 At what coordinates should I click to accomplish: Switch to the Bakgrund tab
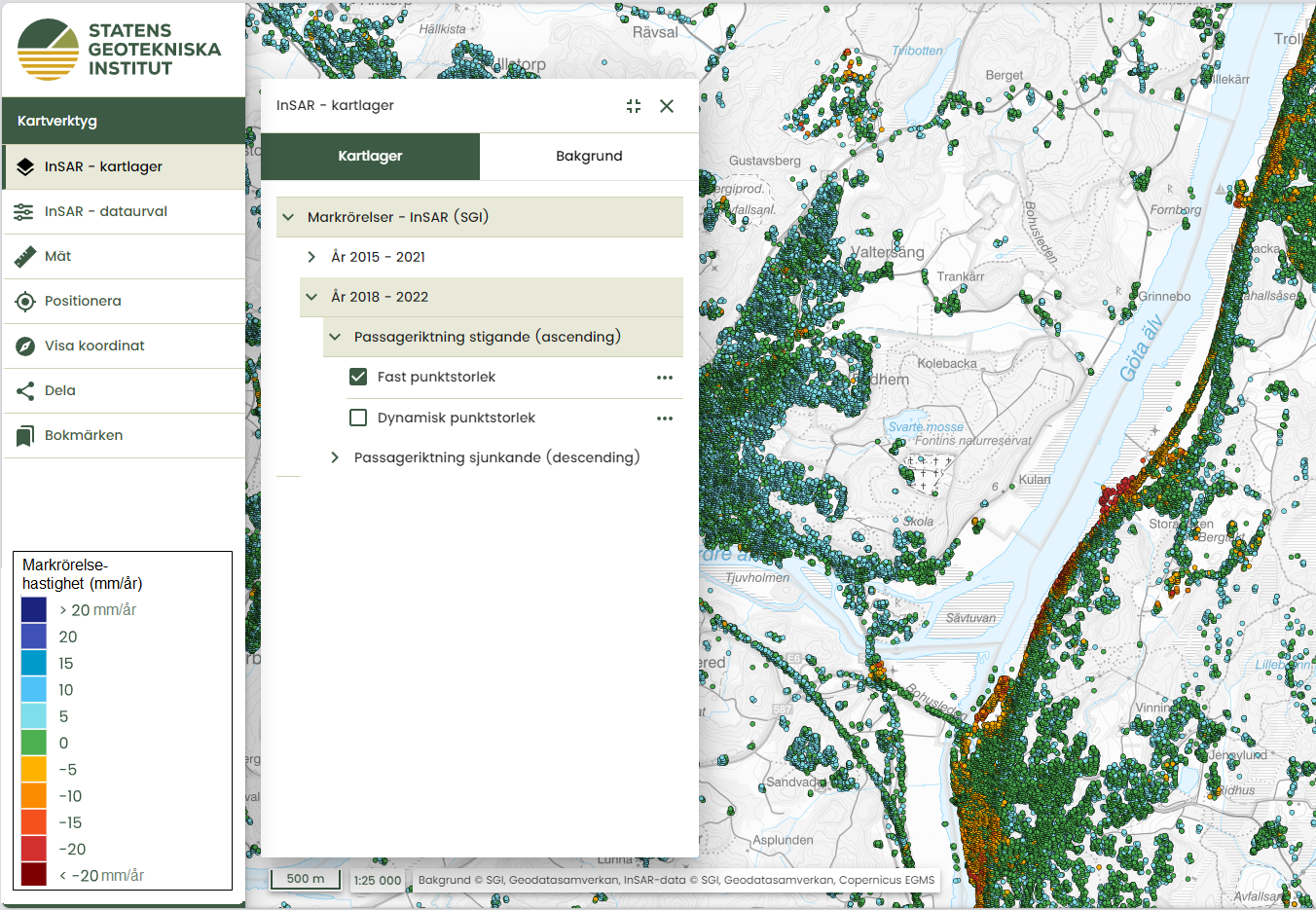coord(589,157)
